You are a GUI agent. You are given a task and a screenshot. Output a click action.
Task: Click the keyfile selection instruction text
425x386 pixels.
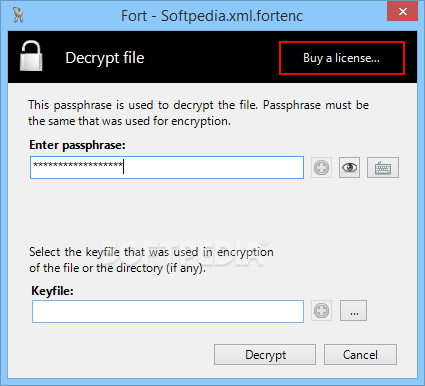pos(151,260)
